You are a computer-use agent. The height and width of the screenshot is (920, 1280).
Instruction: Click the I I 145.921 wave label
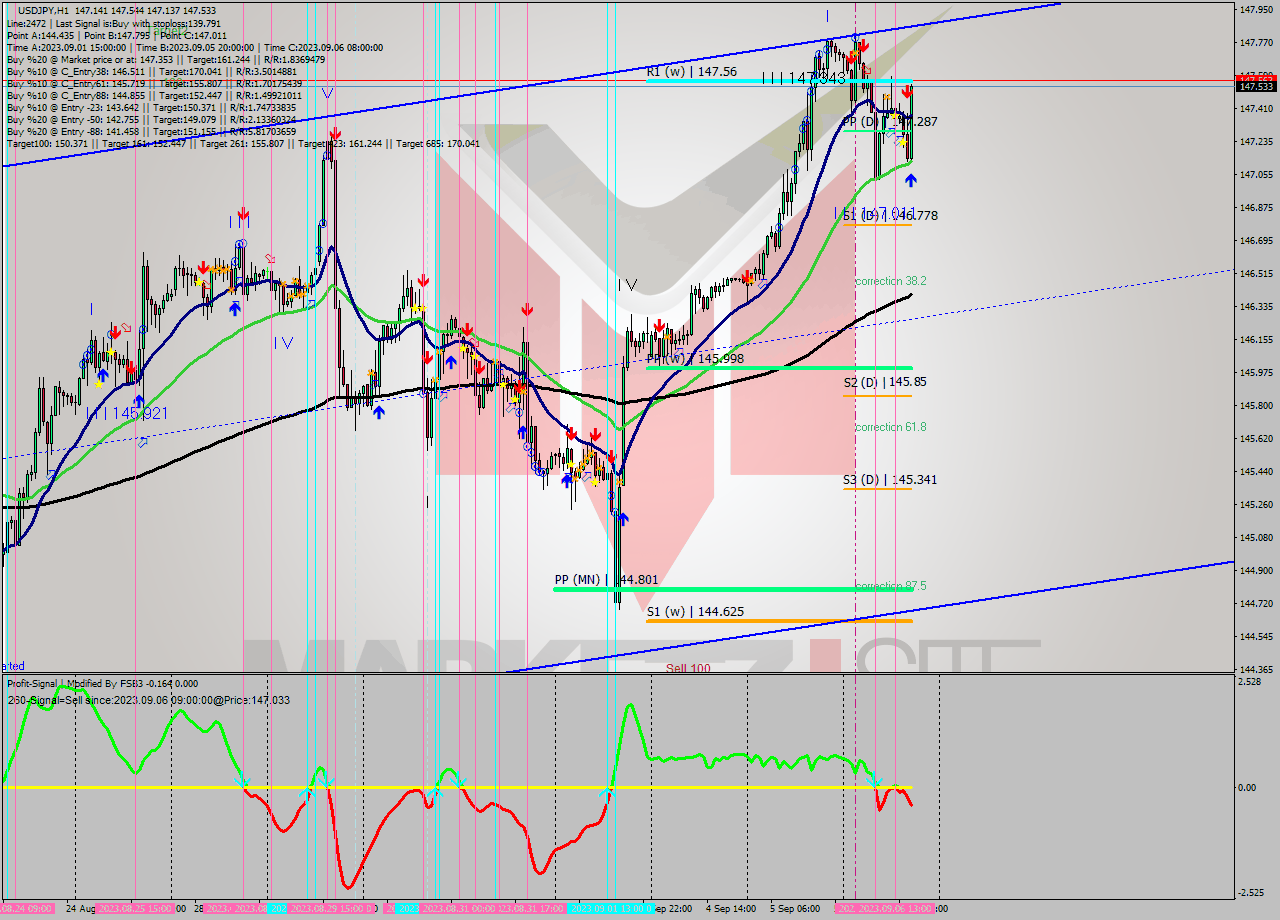[x=128, y=413]
